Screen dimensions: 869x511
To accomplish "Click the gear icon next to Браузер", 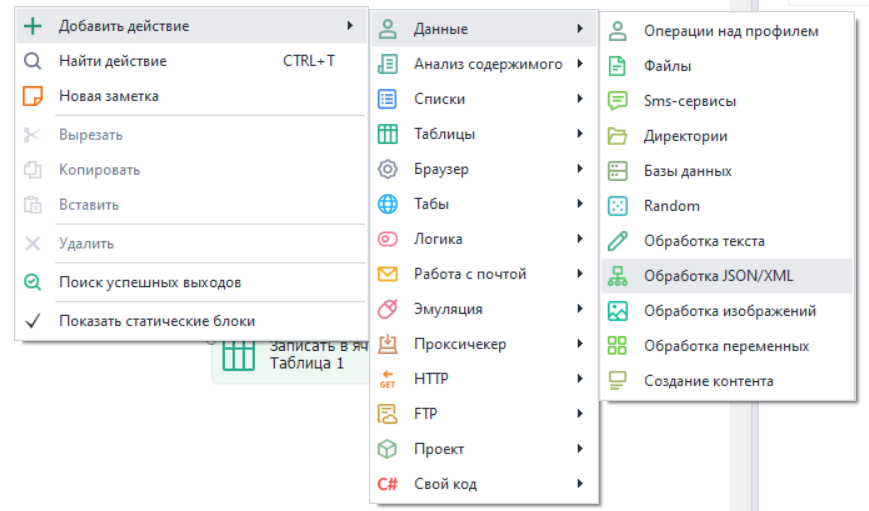I will click(x=387, y=169).
